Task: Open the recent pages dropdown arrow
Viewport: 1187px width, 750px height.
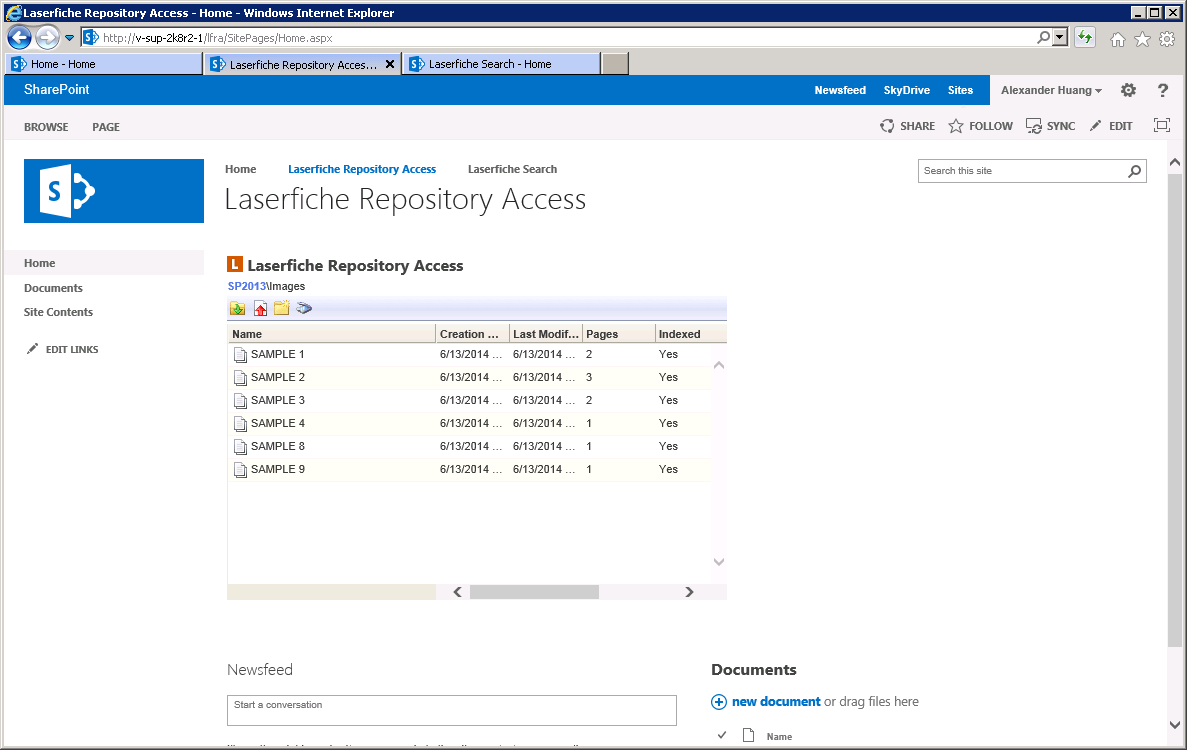Action: pyautogui.click(x=69, y=38)
